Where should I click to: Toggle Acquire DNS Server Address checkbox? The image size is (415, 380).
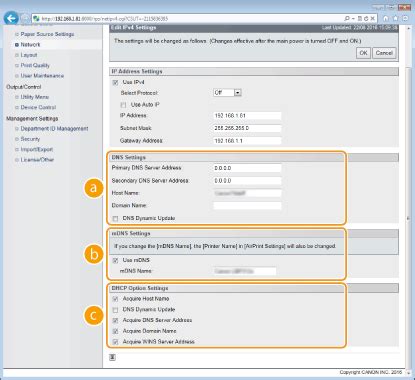click(115, 320)
